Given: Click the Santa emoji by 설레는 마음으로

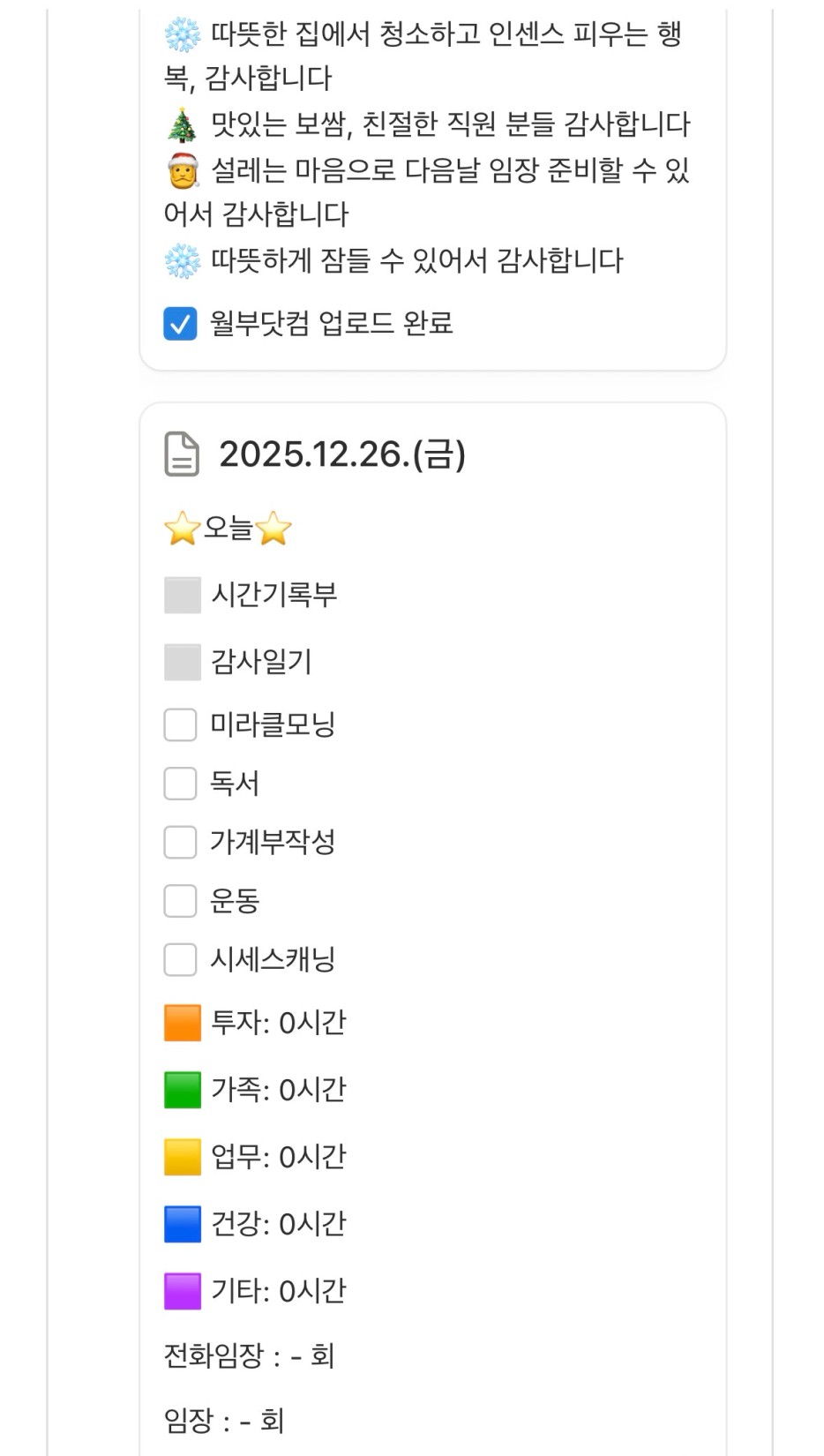Looking at the screenshot, I should click(183, 171).
